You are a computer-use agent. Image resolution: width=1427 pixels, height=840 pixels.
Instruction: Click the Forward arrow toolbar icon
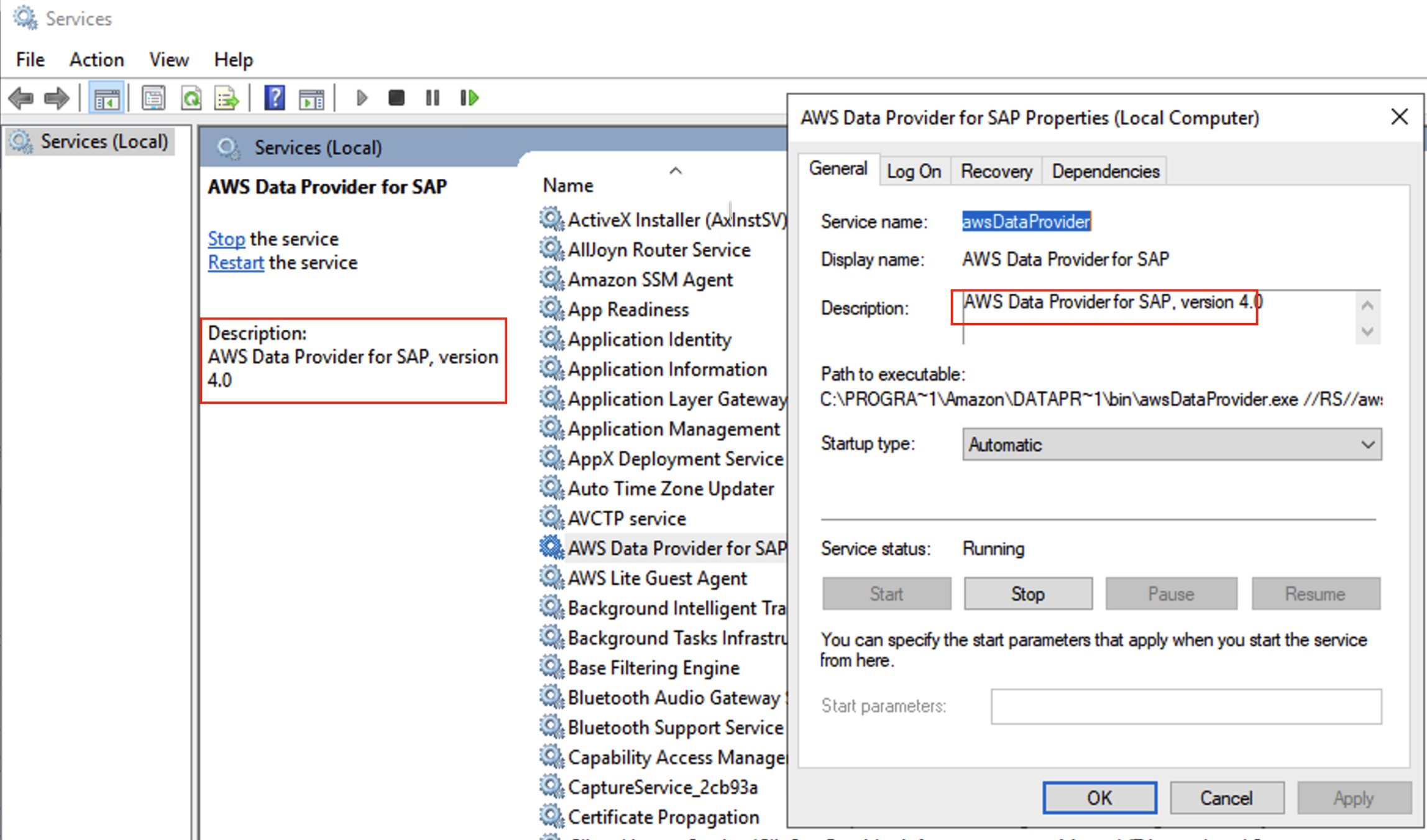point(57,98)
